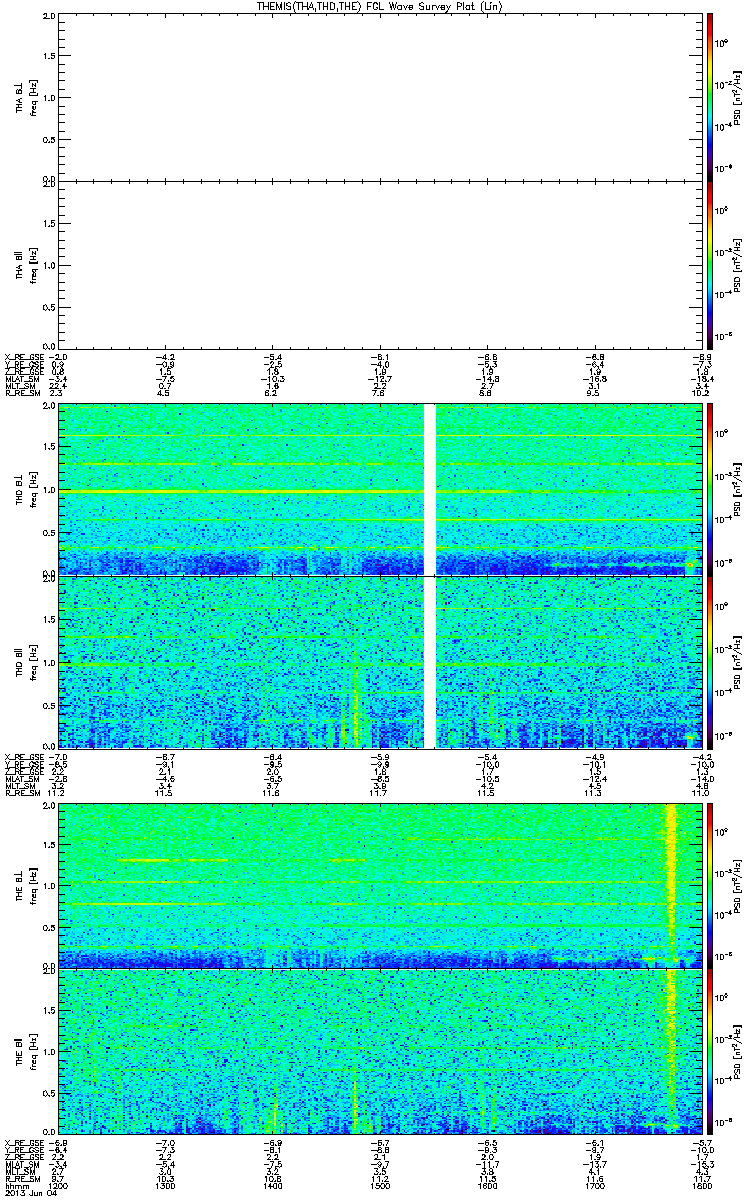Click the PSD color bar beside THA bottom panel

[709, 264]
